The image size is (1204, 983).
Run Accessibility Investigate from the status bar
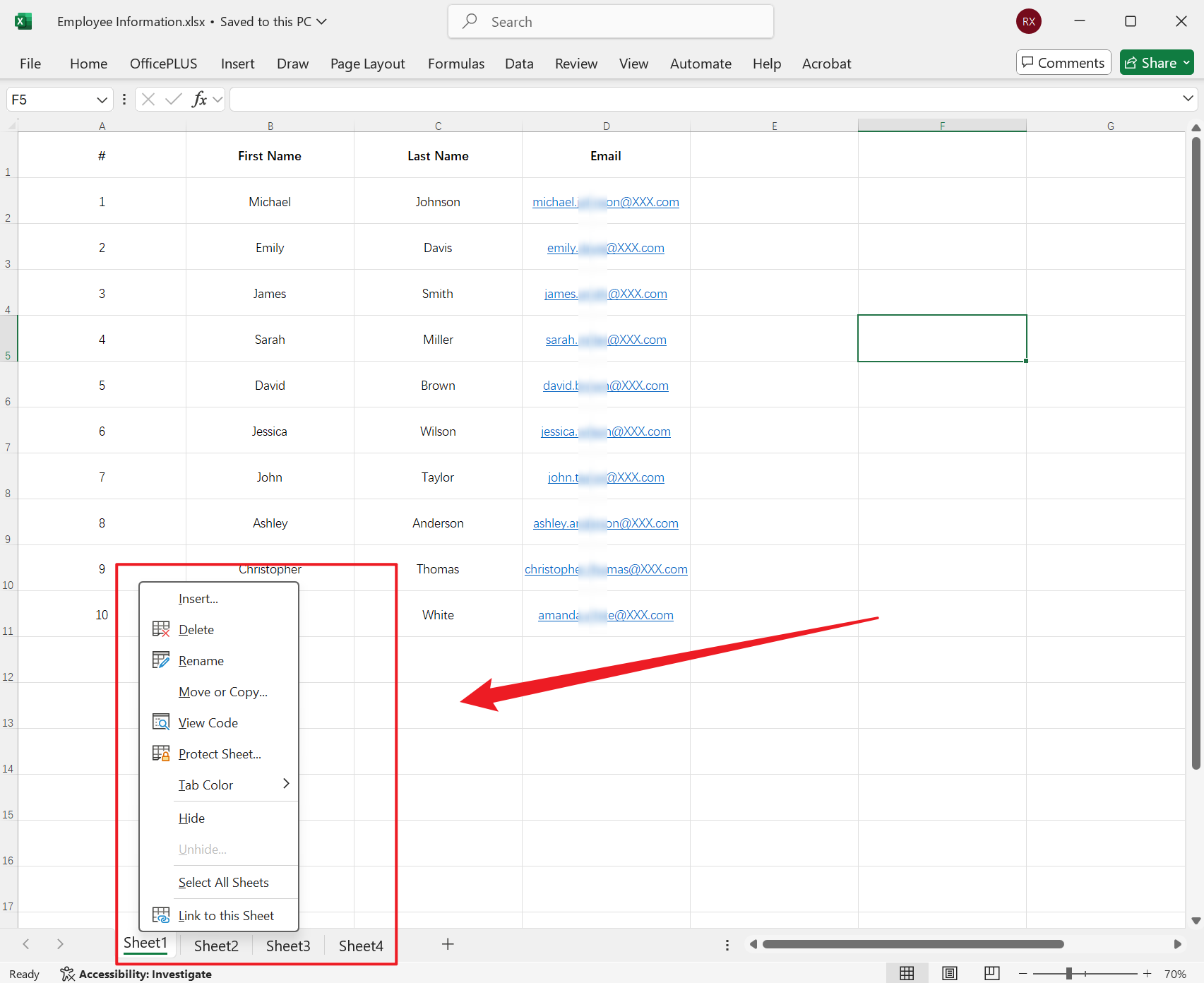click(136, 973)
